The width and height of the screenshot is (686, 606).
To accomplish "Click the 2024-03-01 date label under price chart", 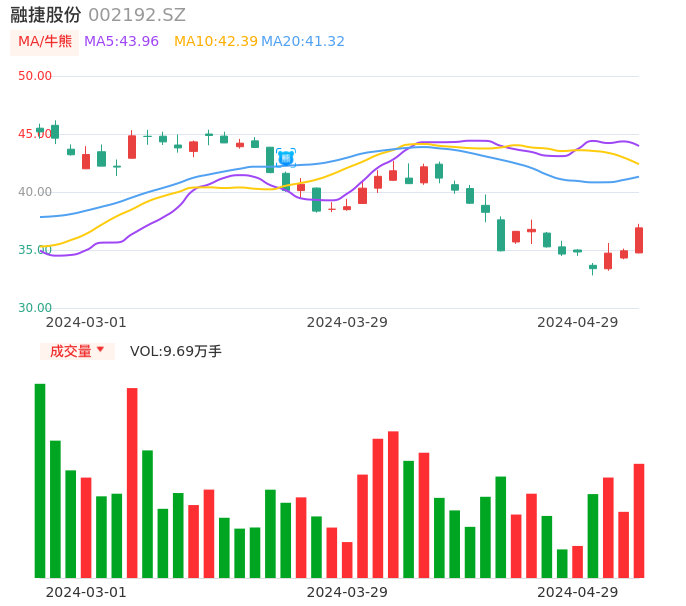I will [86, 322].
